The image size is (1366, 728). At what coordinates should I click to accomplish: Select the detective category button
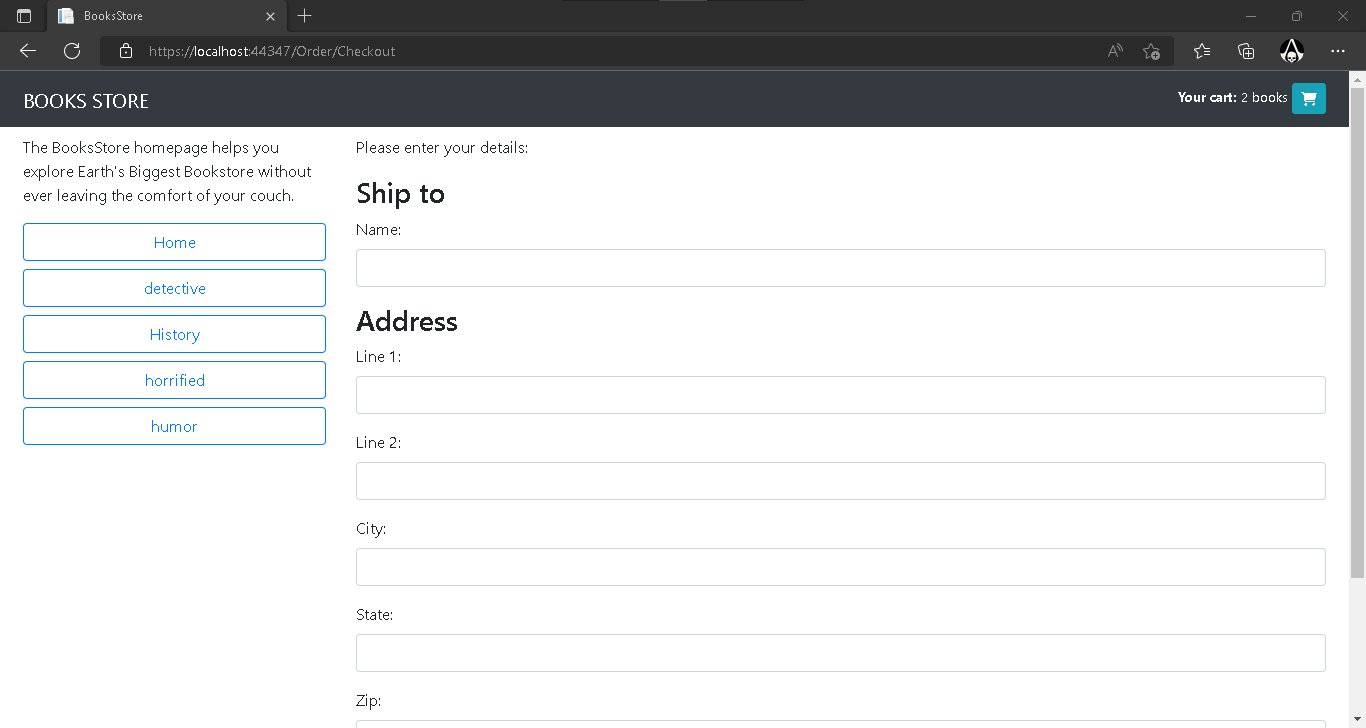pyautogui.click(x=174, y=288)
